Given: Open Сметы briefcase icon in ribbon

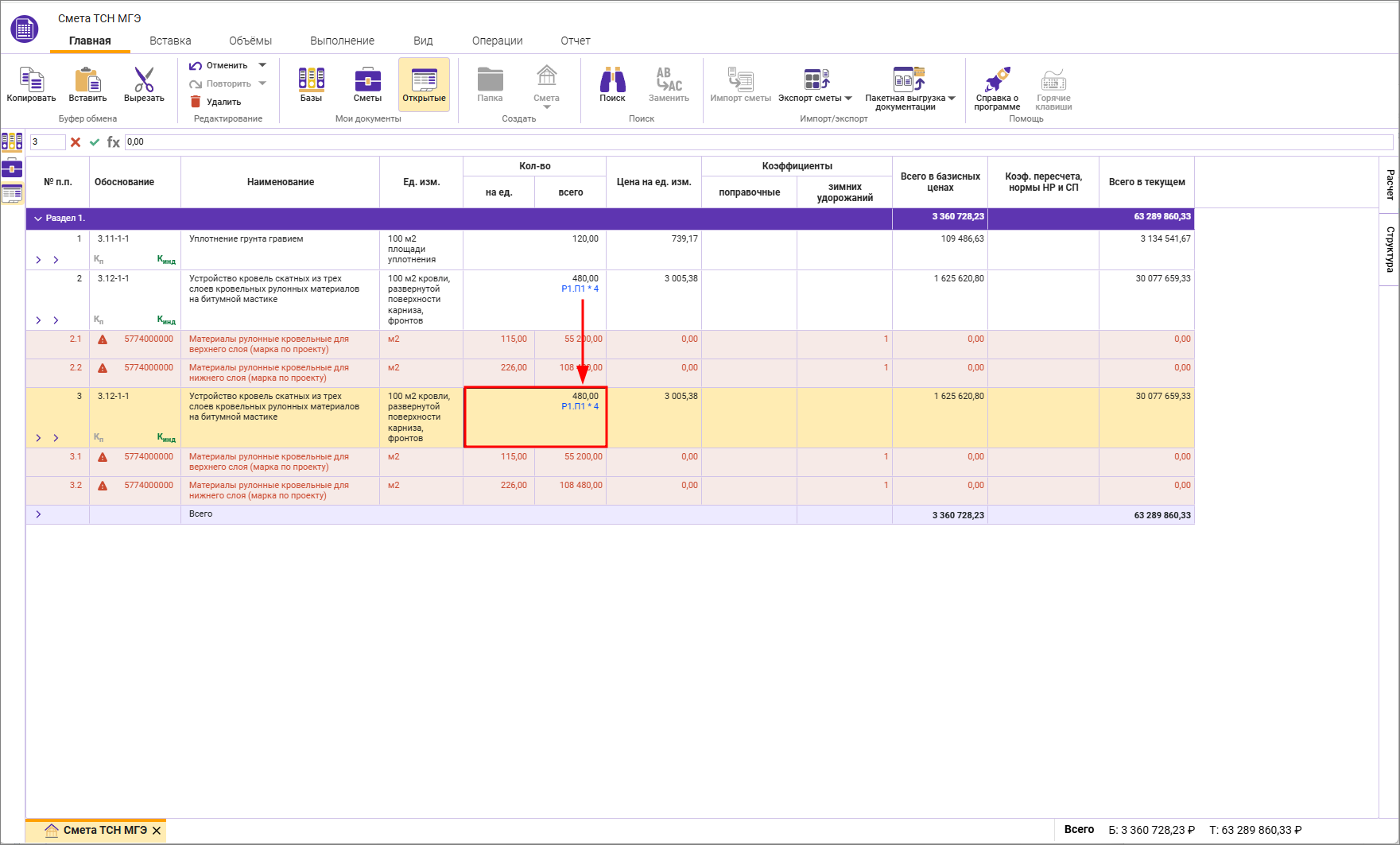Looking at the screenshot, I should 367,80.
